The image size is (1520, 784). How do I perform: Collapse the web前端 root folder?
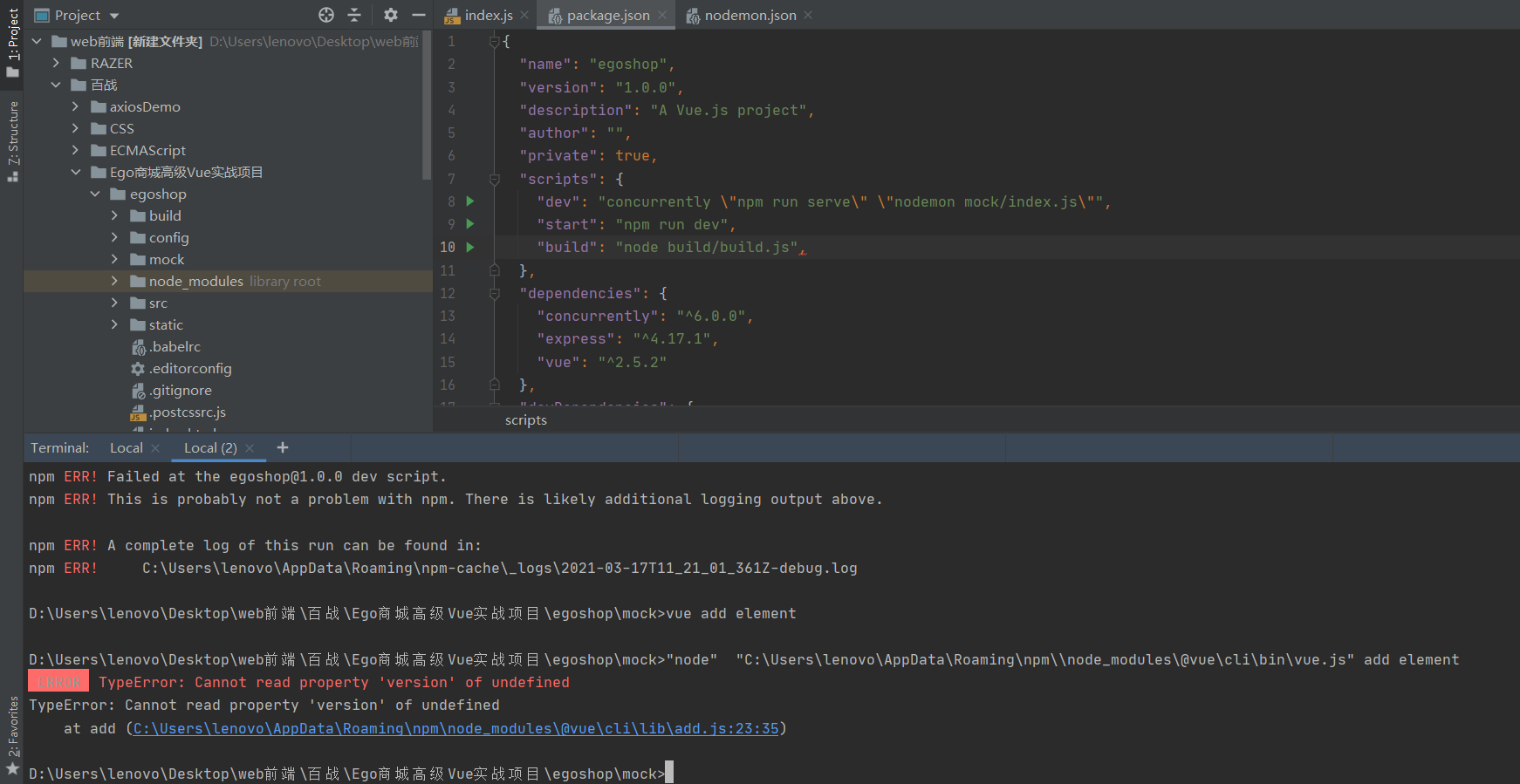(37, 41)
